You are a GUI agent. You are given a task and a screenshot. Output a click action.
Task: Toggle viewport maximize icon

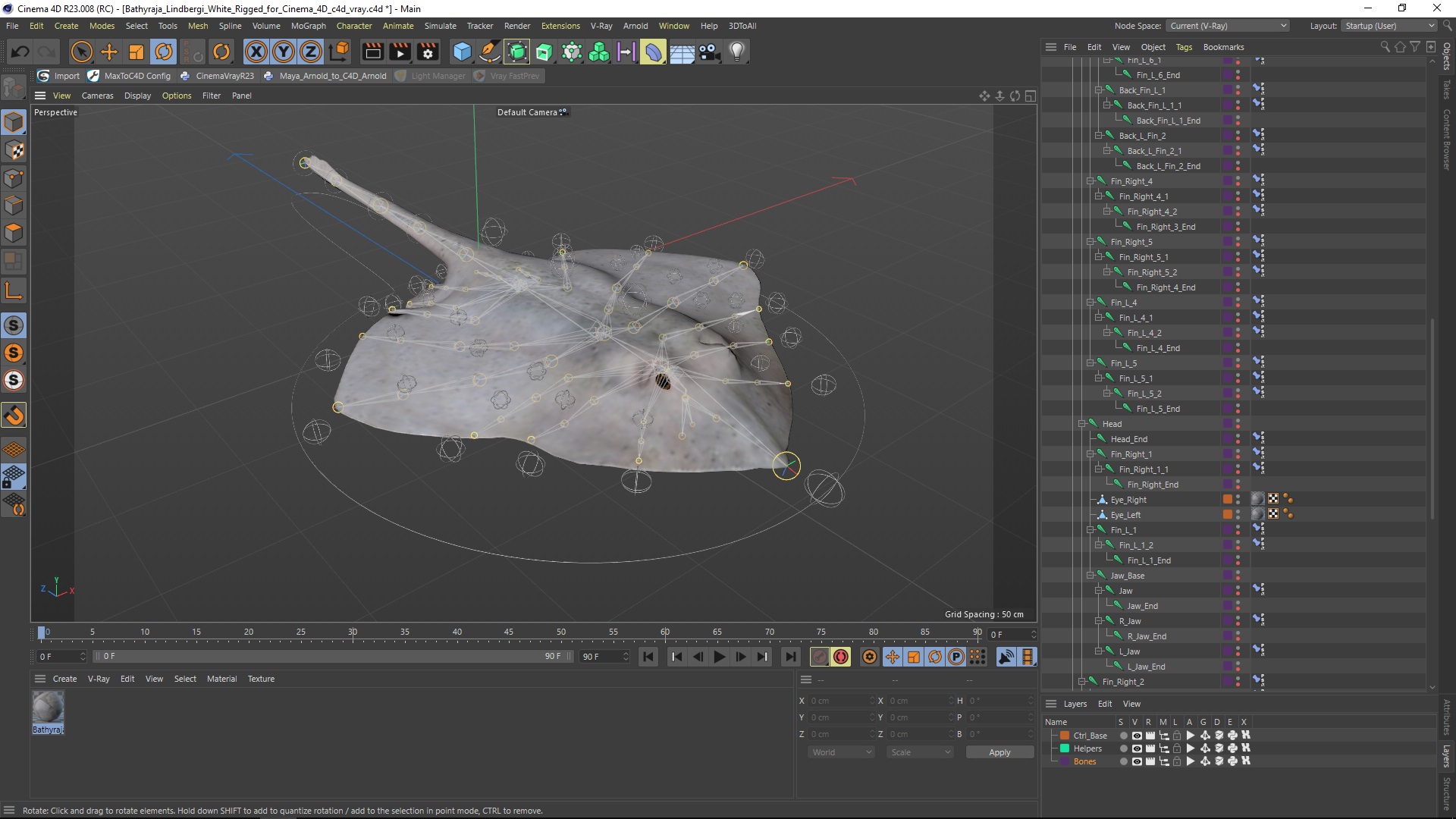coord(1031,96)
